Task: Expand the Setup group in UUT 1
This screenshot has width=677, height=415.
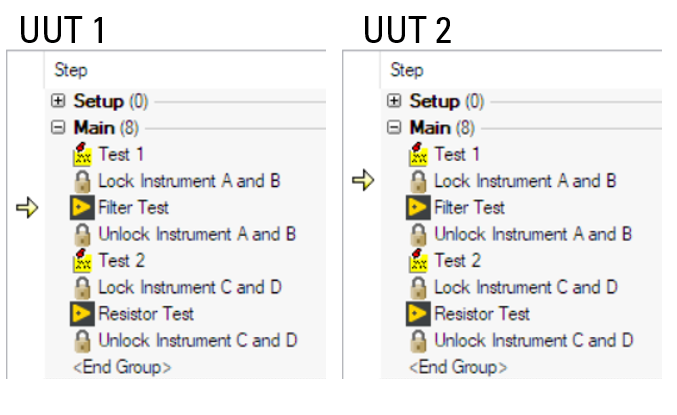Action: (58, 102)
